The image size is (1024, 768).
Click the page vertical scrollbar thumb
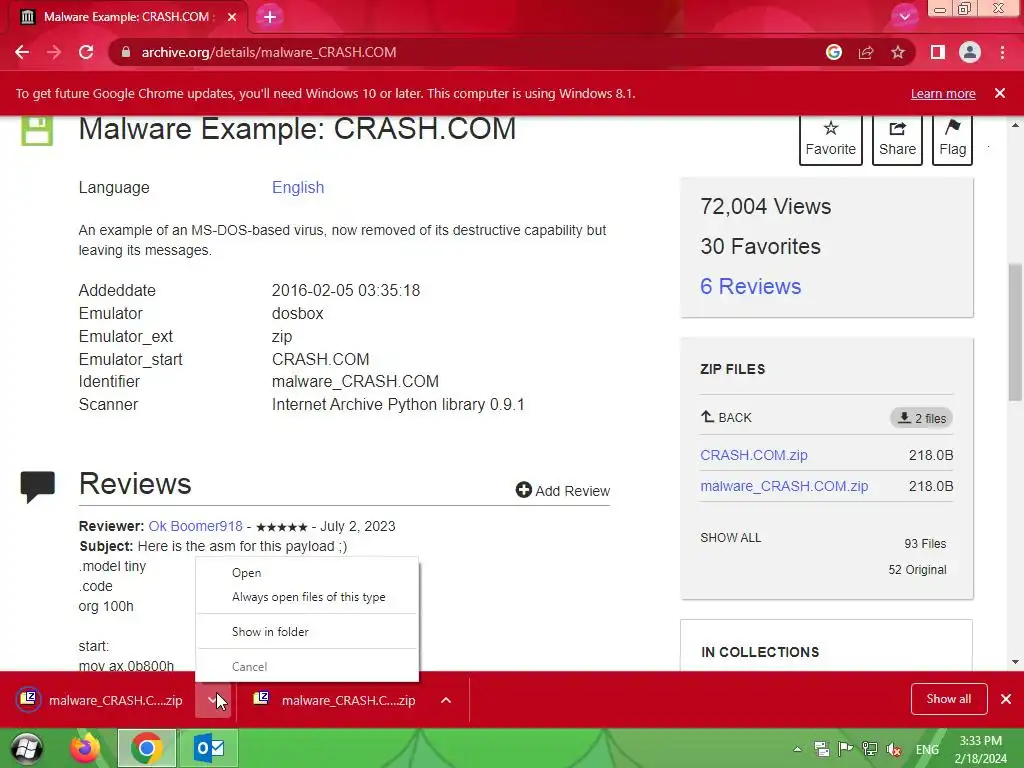coord(1015,332)
